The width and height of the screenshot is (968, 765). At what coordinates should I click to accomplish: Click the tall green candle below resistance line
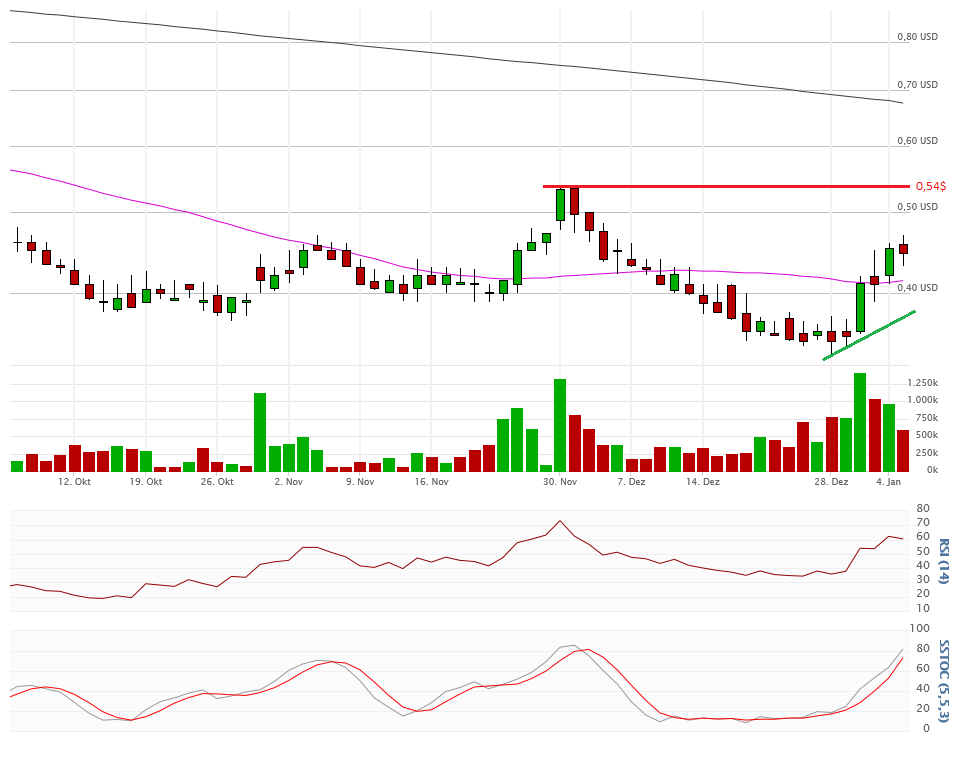[x=560, y=204]
